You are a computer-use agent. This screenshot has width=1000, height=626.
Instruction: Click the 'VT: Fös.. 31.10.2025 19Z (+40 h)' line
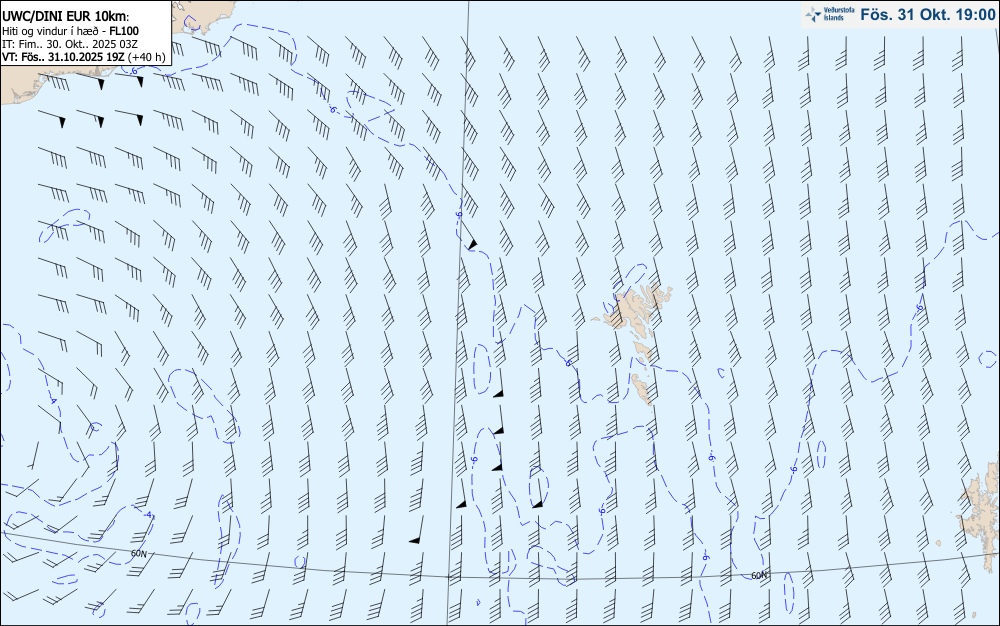tap(84, 57)
